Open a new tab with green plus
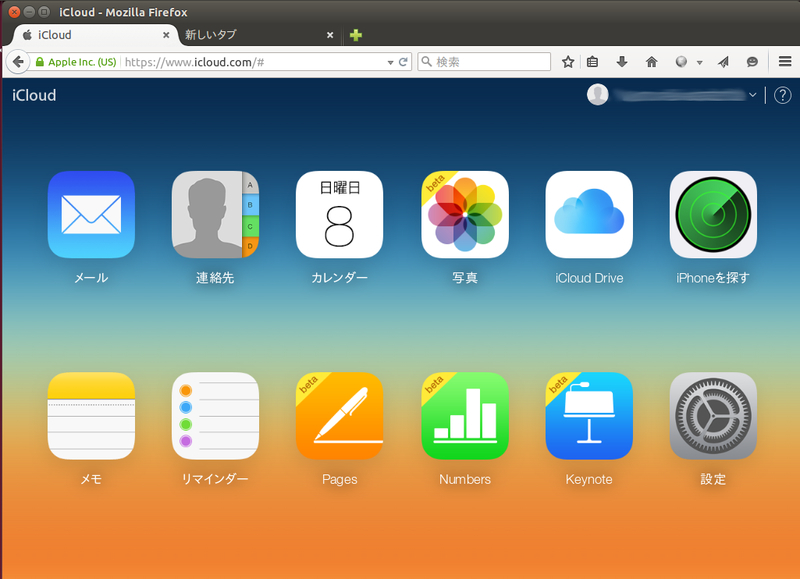800x579 pixels. point(356,35)
